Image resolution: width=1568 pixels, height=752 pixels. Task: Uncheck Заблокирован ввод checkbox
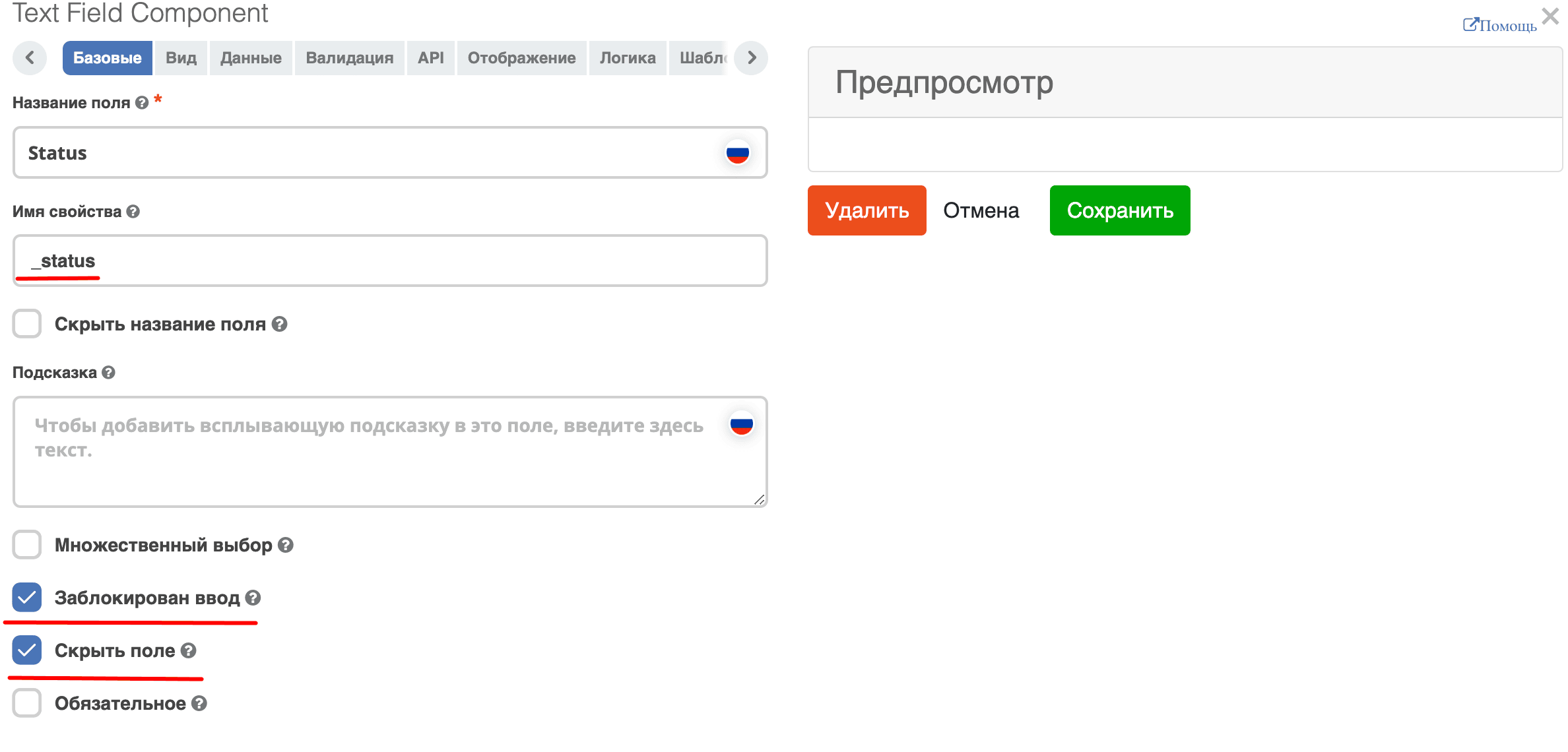pos(27,598)
